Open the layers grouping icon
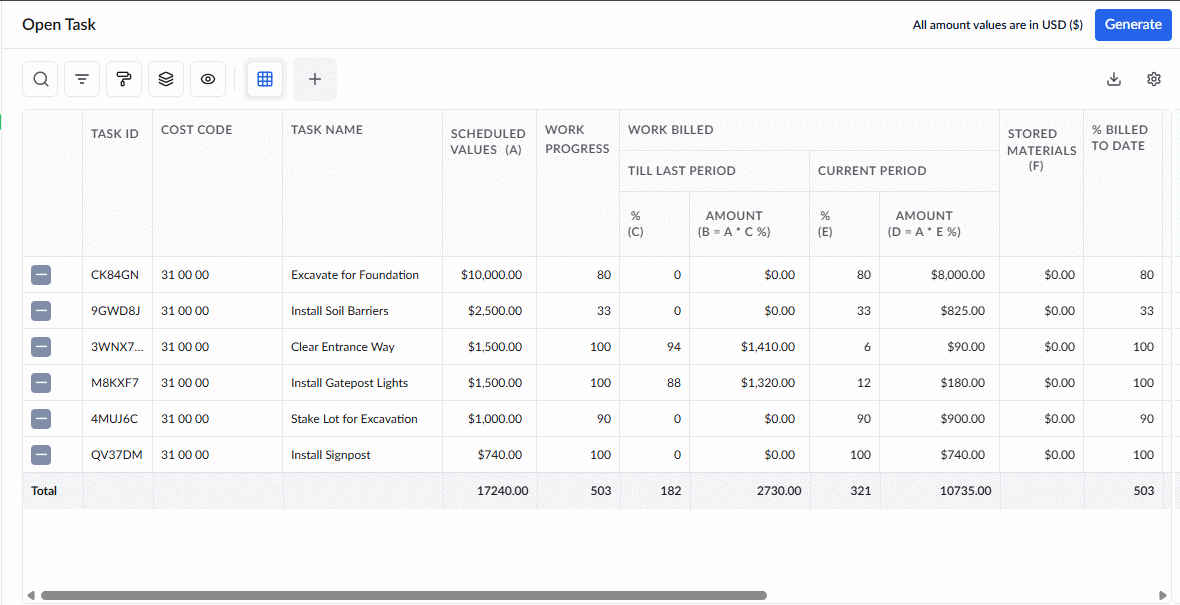This screenshot has height=605, width=1180. [166, 79]
